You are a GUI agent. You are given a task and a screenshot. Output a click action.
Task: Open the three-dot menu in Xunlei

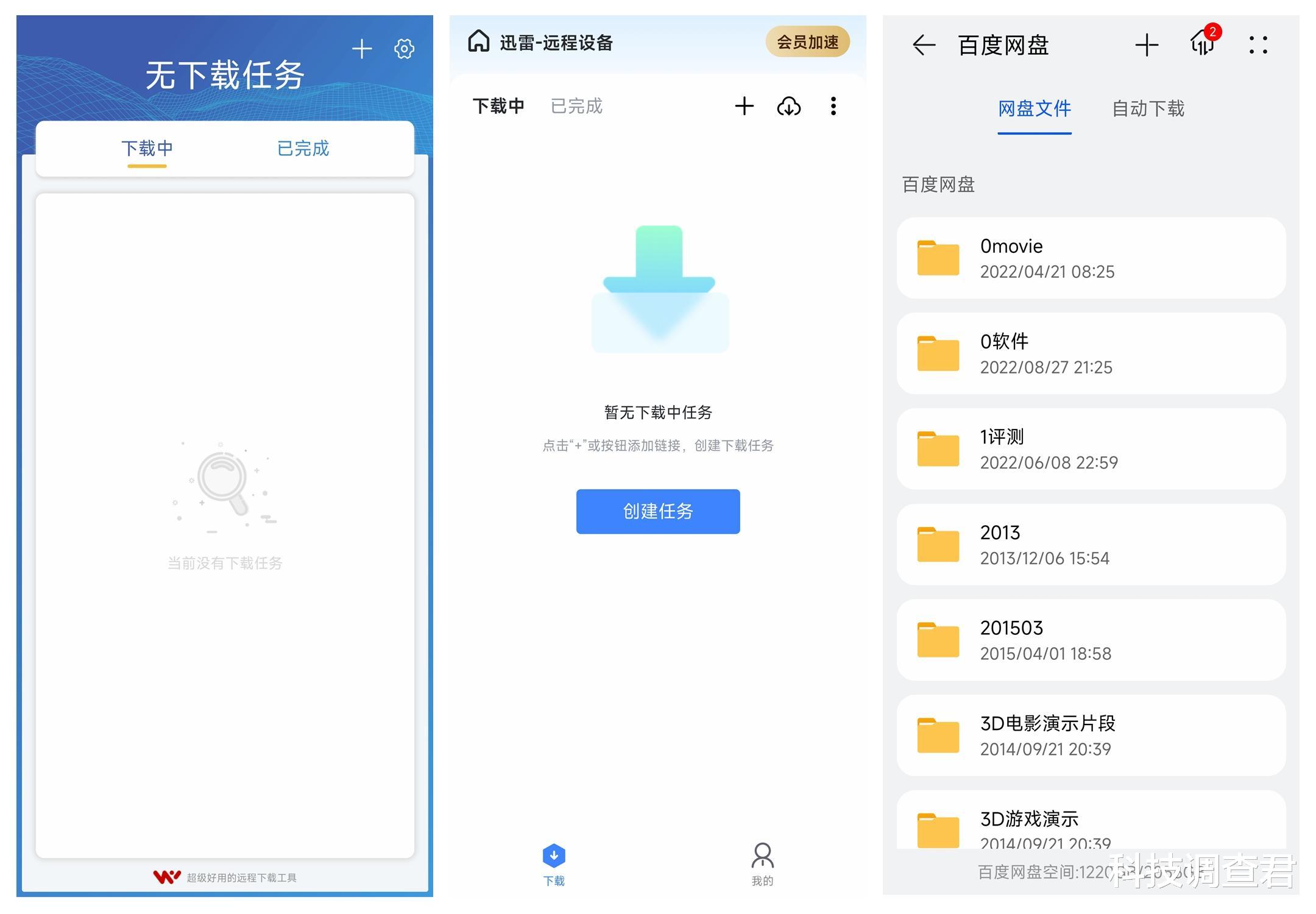click(833, 107)
